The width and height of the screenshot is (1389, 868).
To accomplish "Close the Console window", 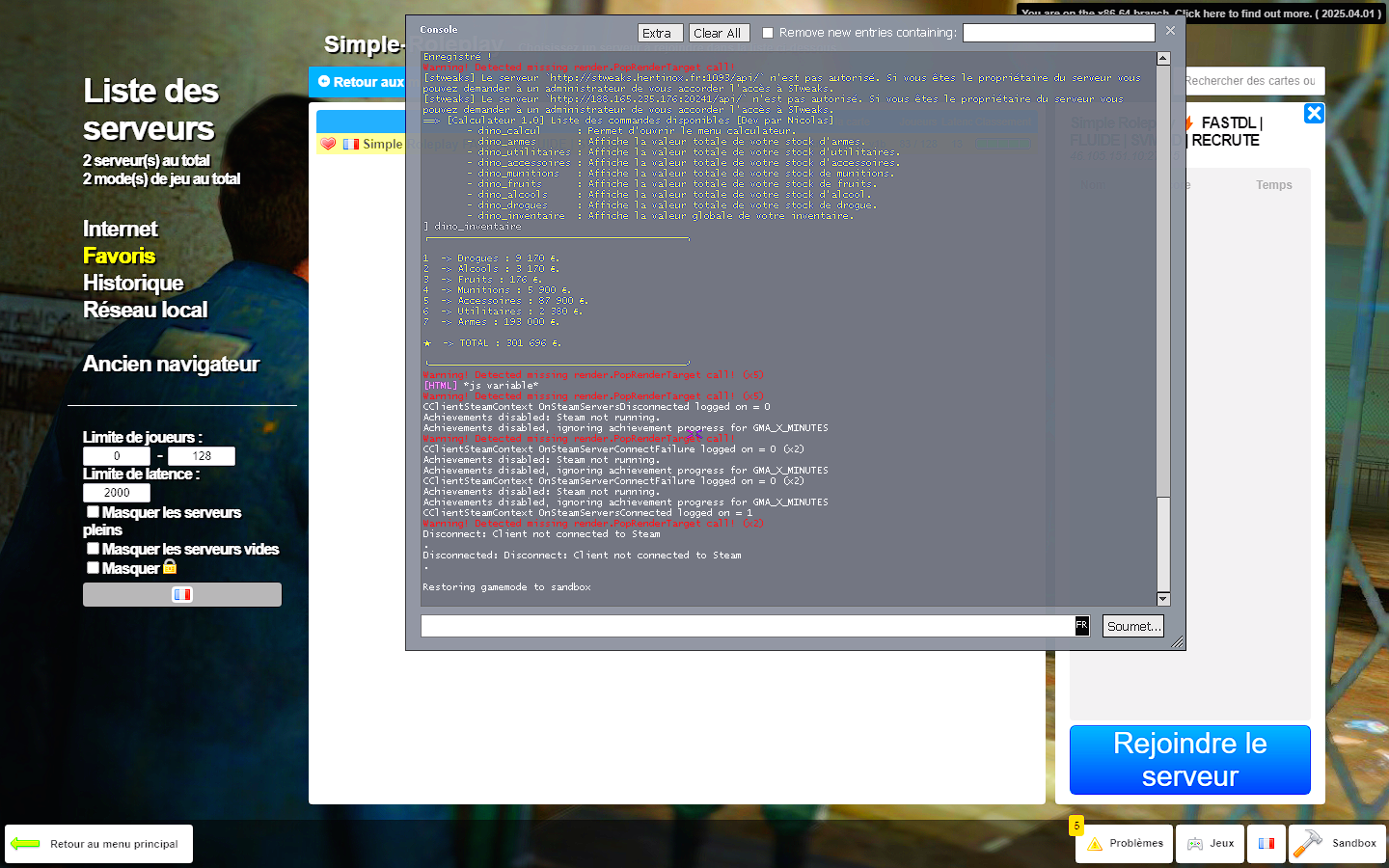I will (1170, 31).
